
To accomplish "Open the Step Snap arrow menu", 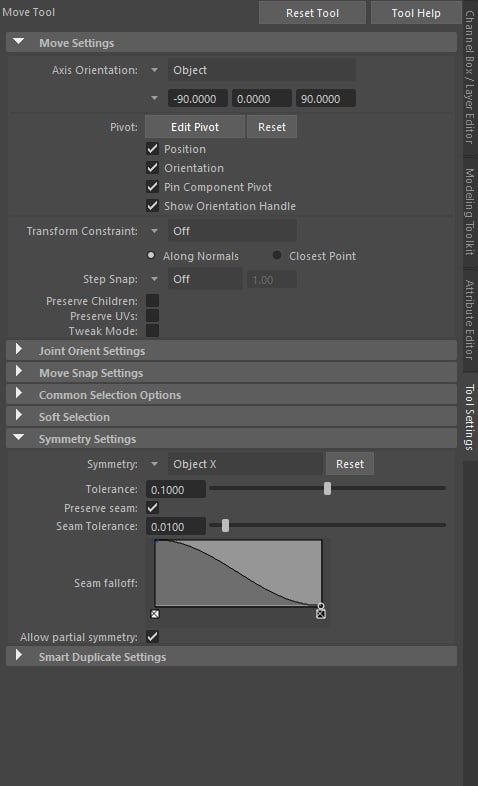I will click(154, 279).
